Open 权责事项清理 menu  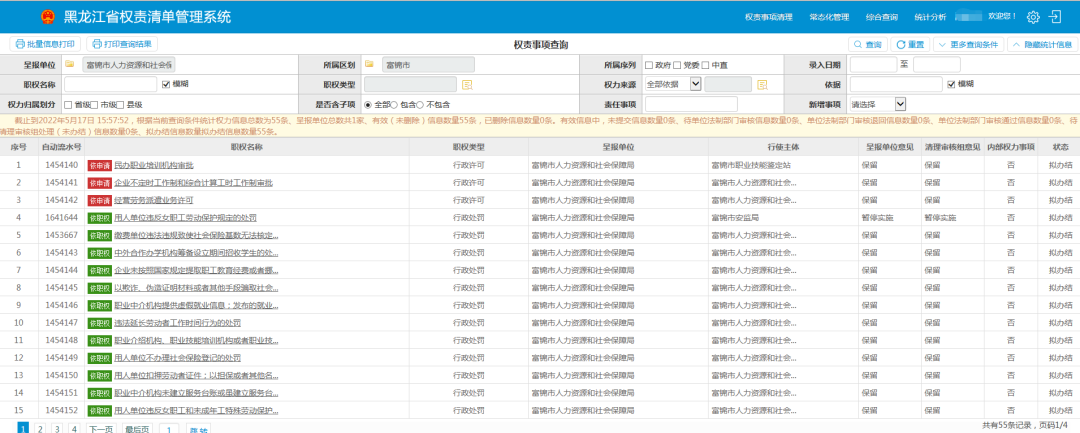(769, 17)
